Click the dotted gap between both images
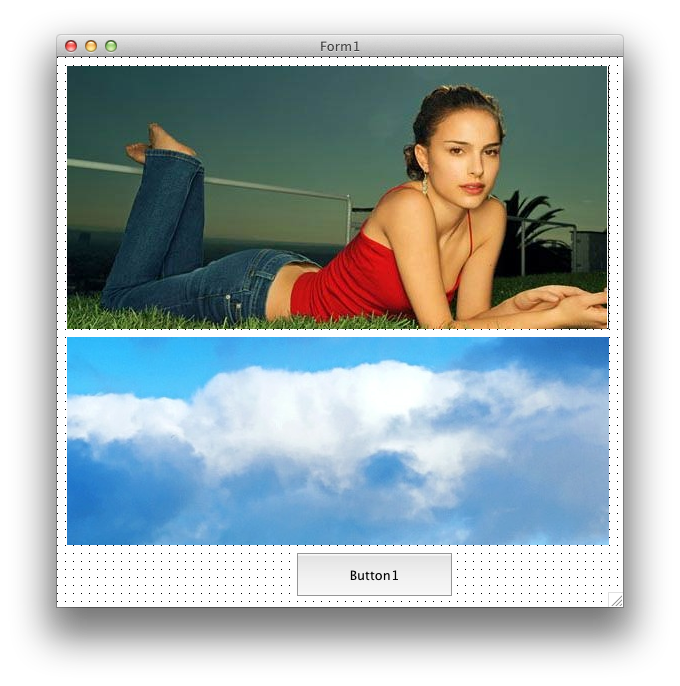Image resolution: width=680 pixels, height=686 pixels. [337, 333]
